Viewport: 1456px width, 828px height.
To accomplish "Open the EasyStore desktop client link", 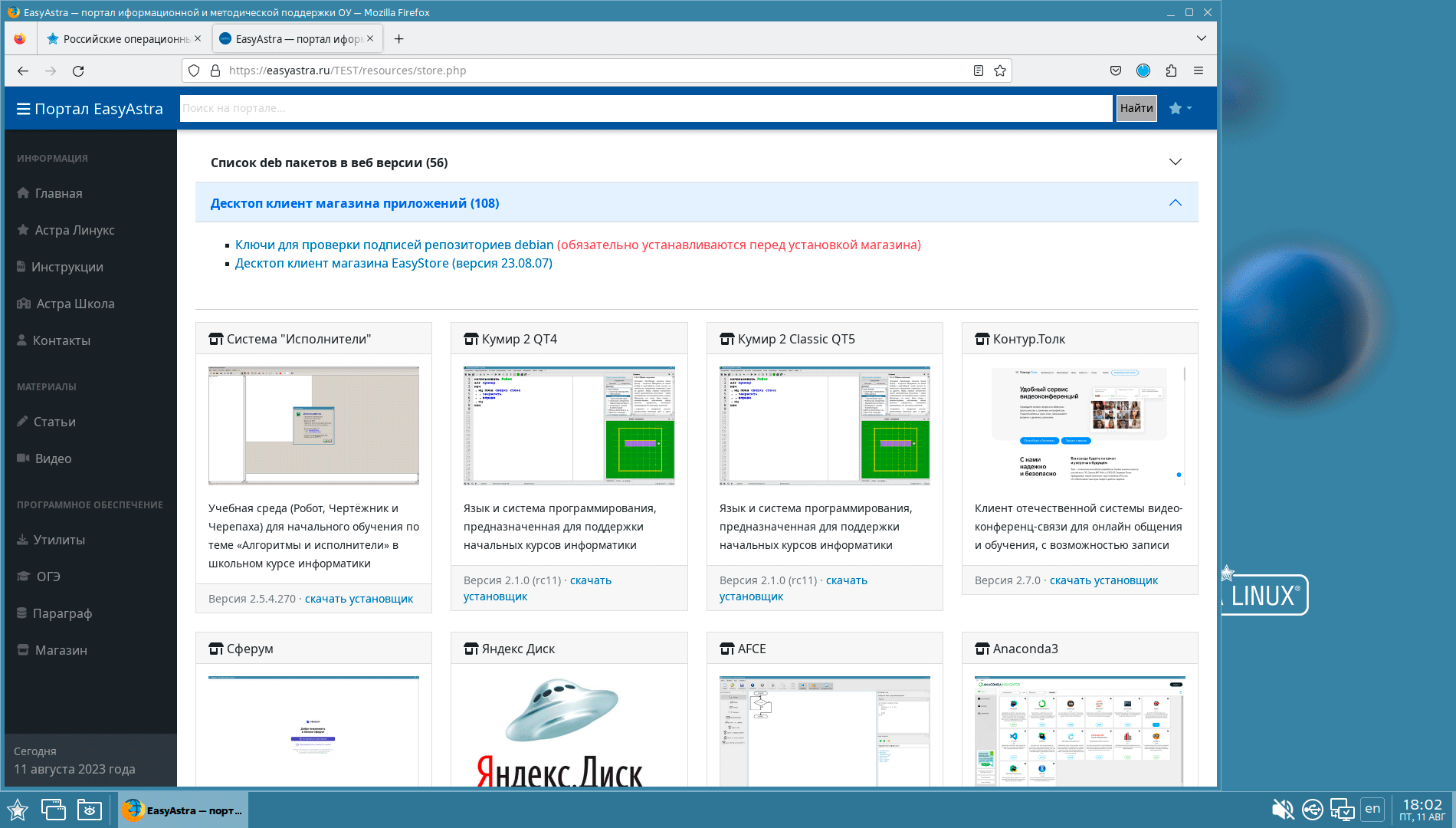I will [394, 263].
